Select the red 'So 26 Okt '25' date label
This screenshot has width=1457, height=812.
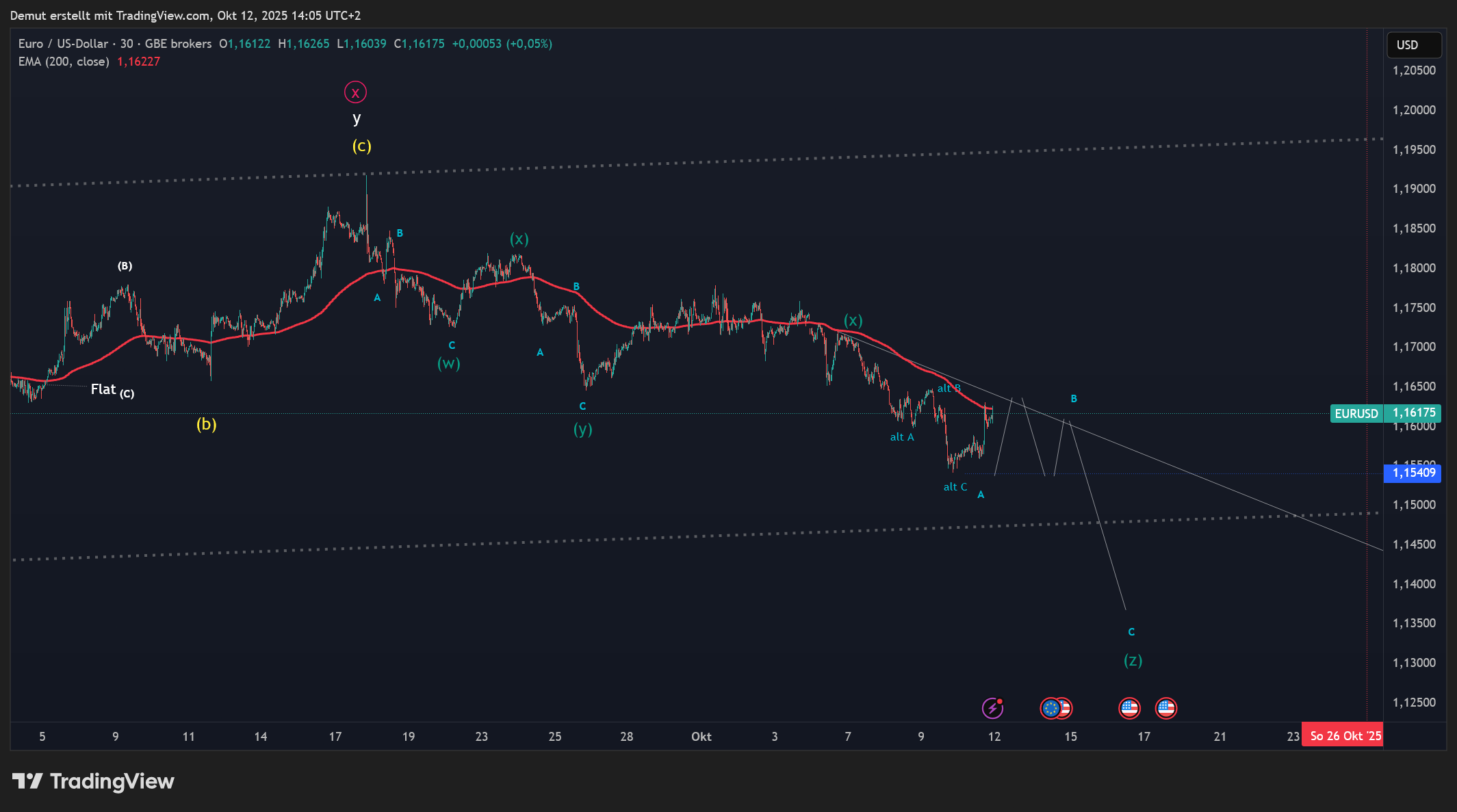[1345, 736]
